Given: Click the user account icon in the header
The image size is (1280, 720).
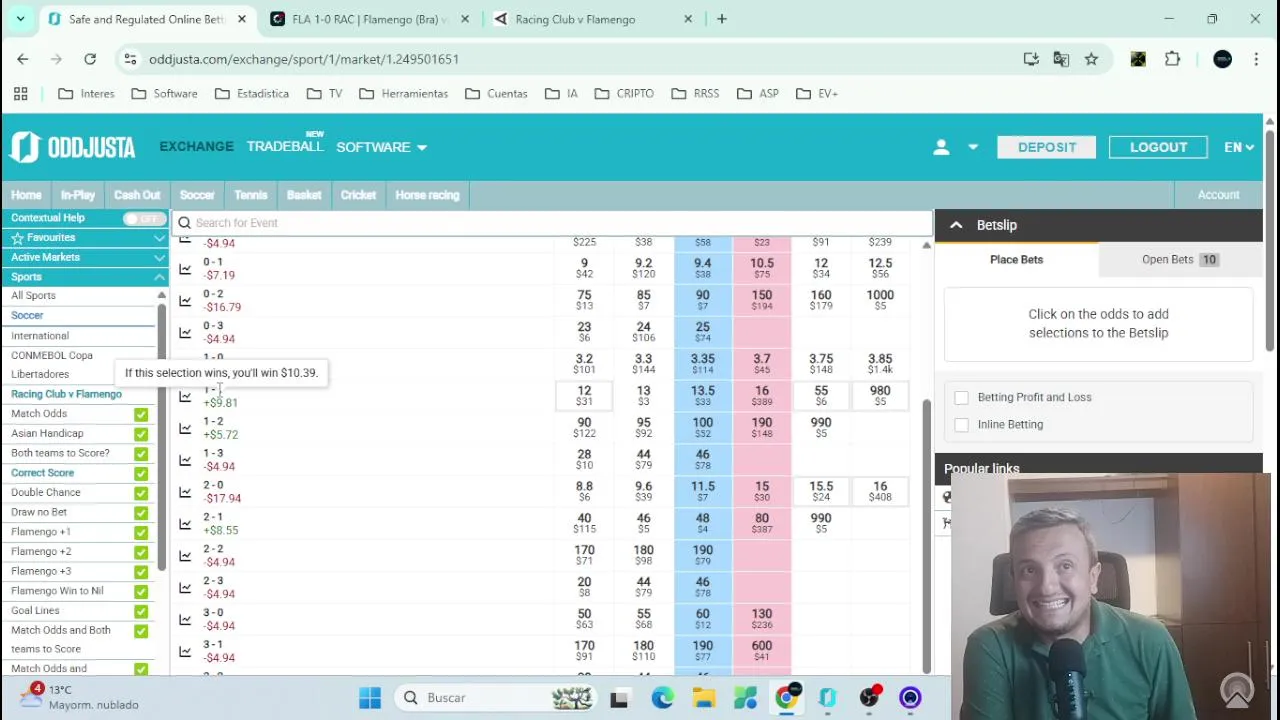Looking at the screenshot, I should pyautogui.click(x=941, y=147).
